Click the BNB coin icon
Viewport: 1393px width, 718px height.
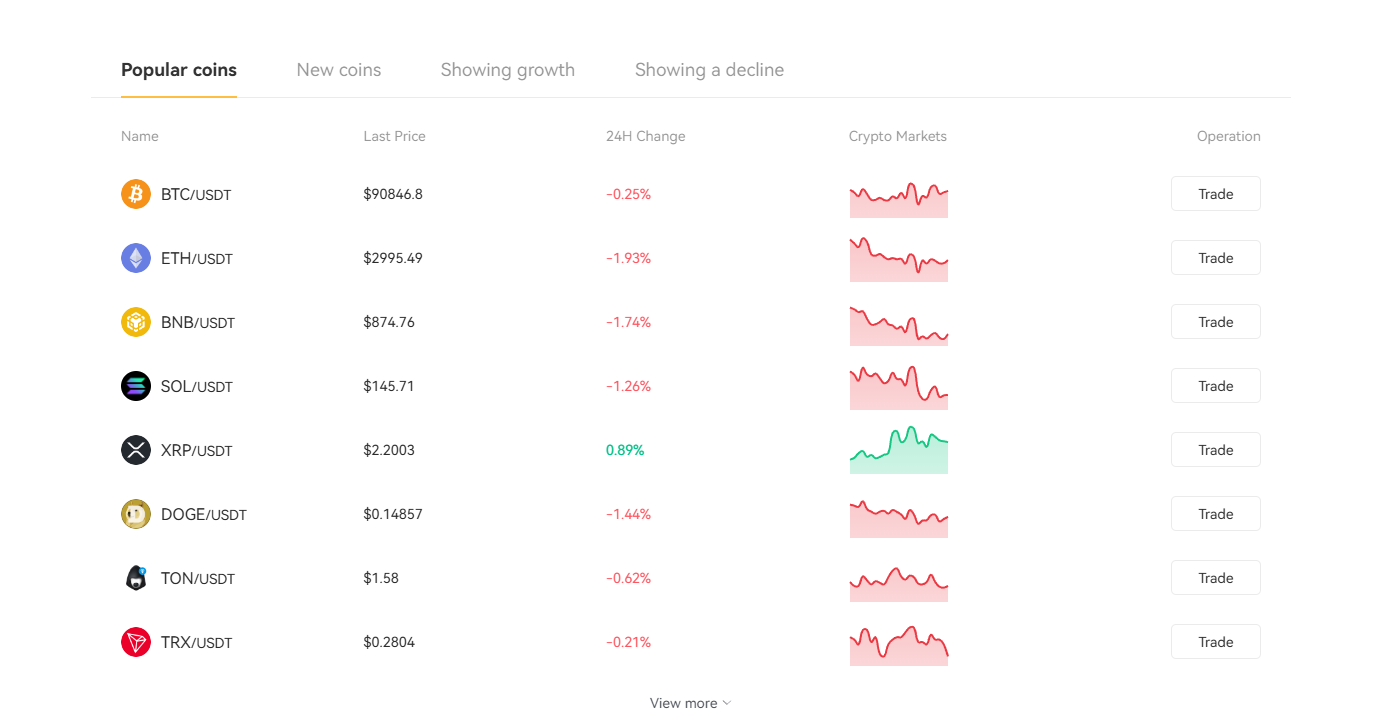click(136, 322)
